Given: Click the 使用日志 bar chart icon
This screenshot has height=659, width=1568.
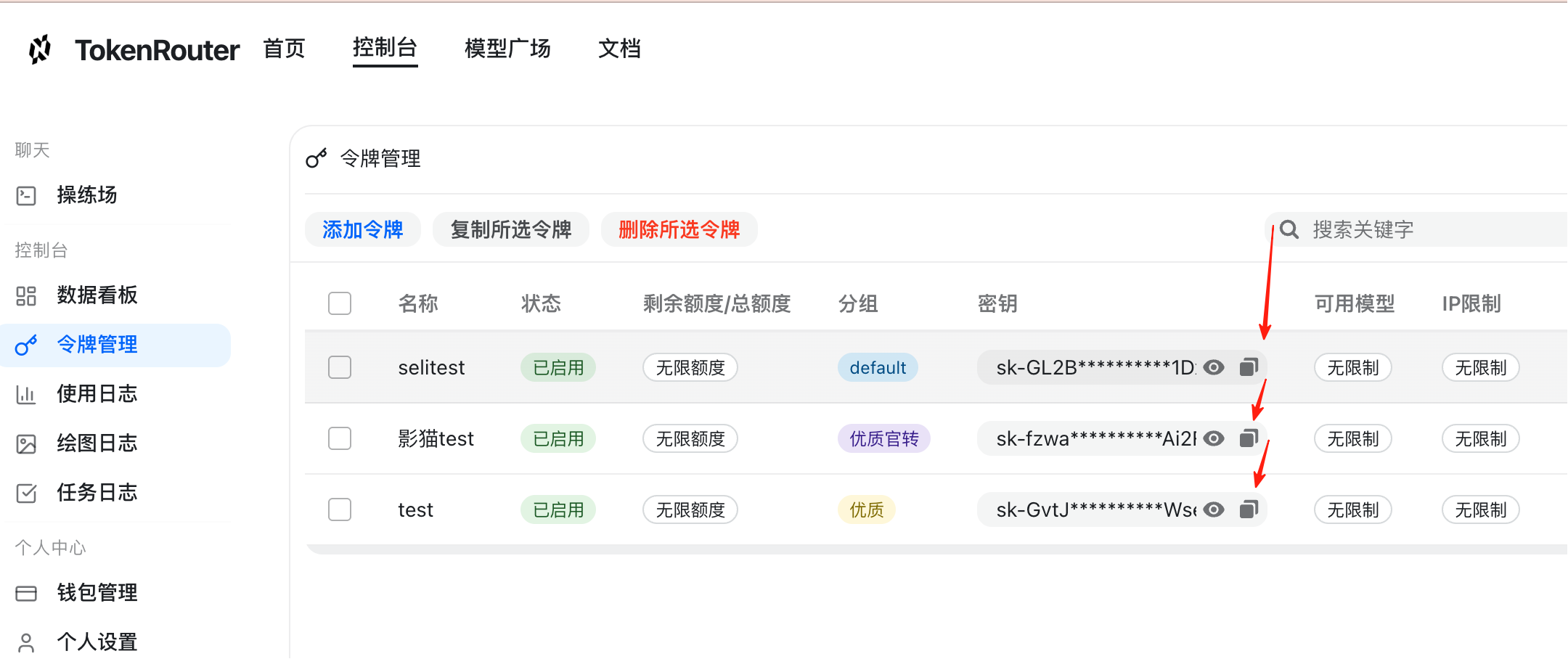Looking at the screenshot, I should click(x=26, y=394).
